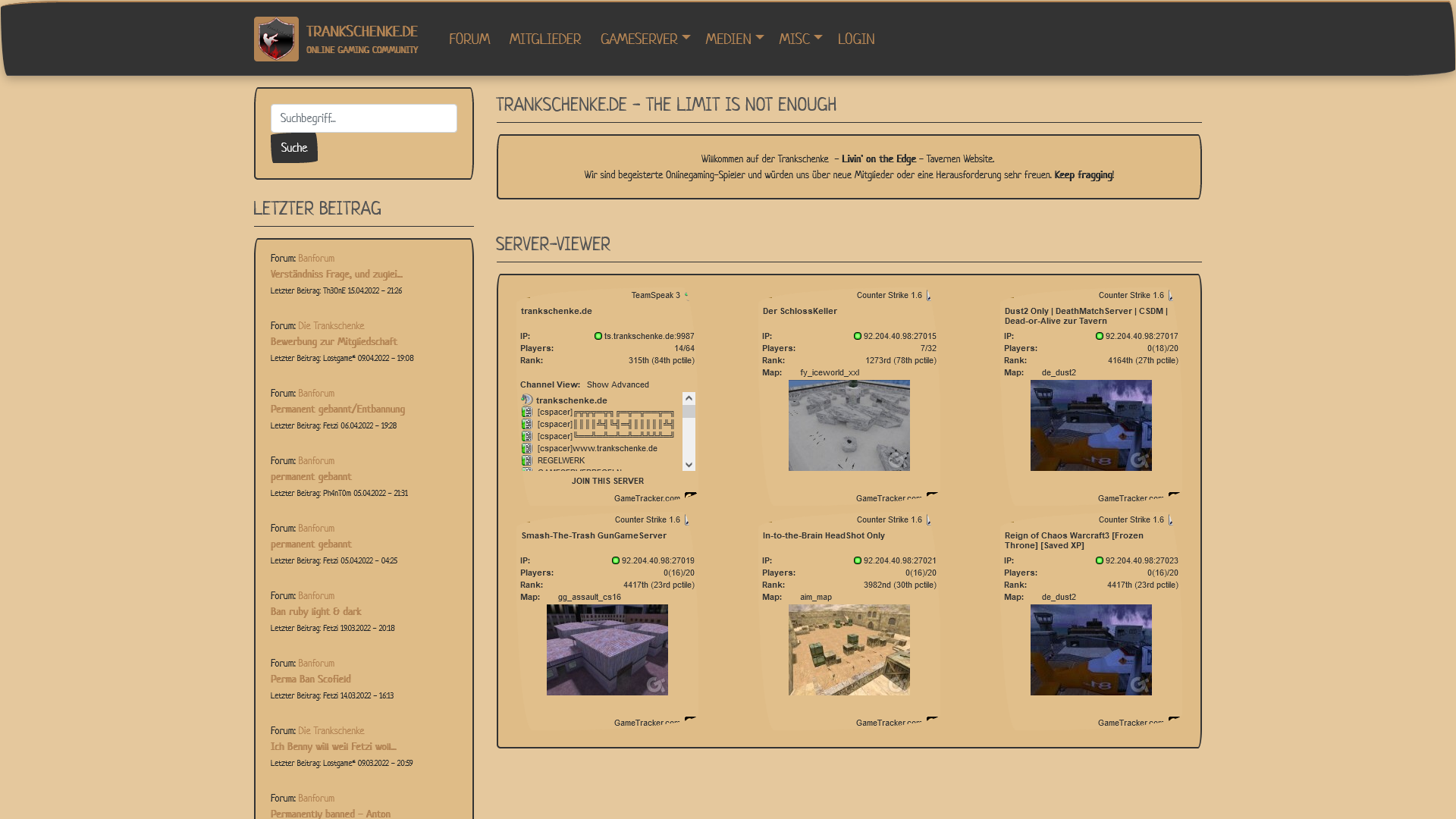Click the TeamSpeak 3 icon atop trankschenke.de widget
The image size is (1456, 819).
coord(687,296)
